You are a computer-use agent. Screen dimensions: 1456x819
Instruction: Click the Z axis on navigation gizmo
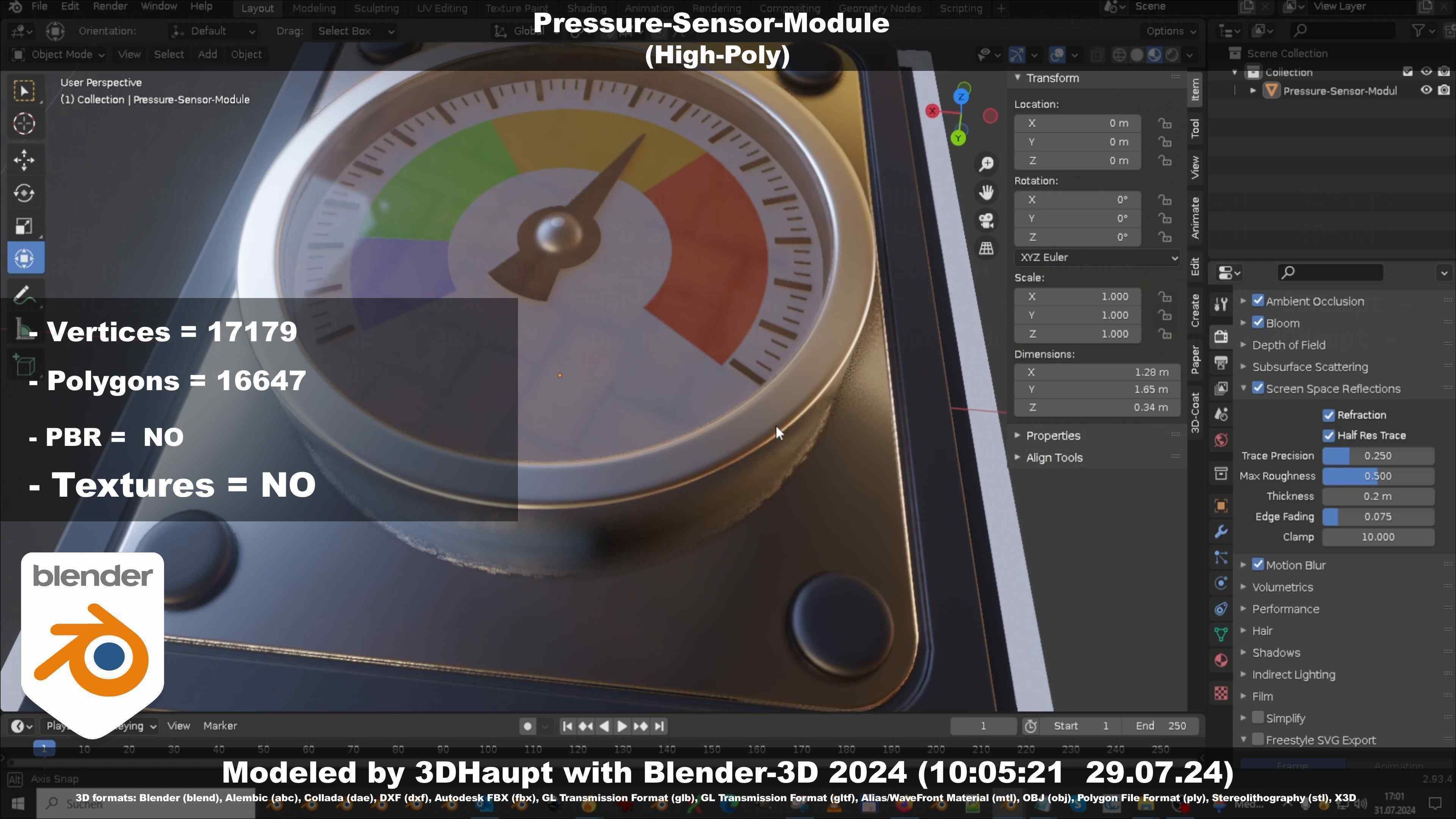(961, 97)
